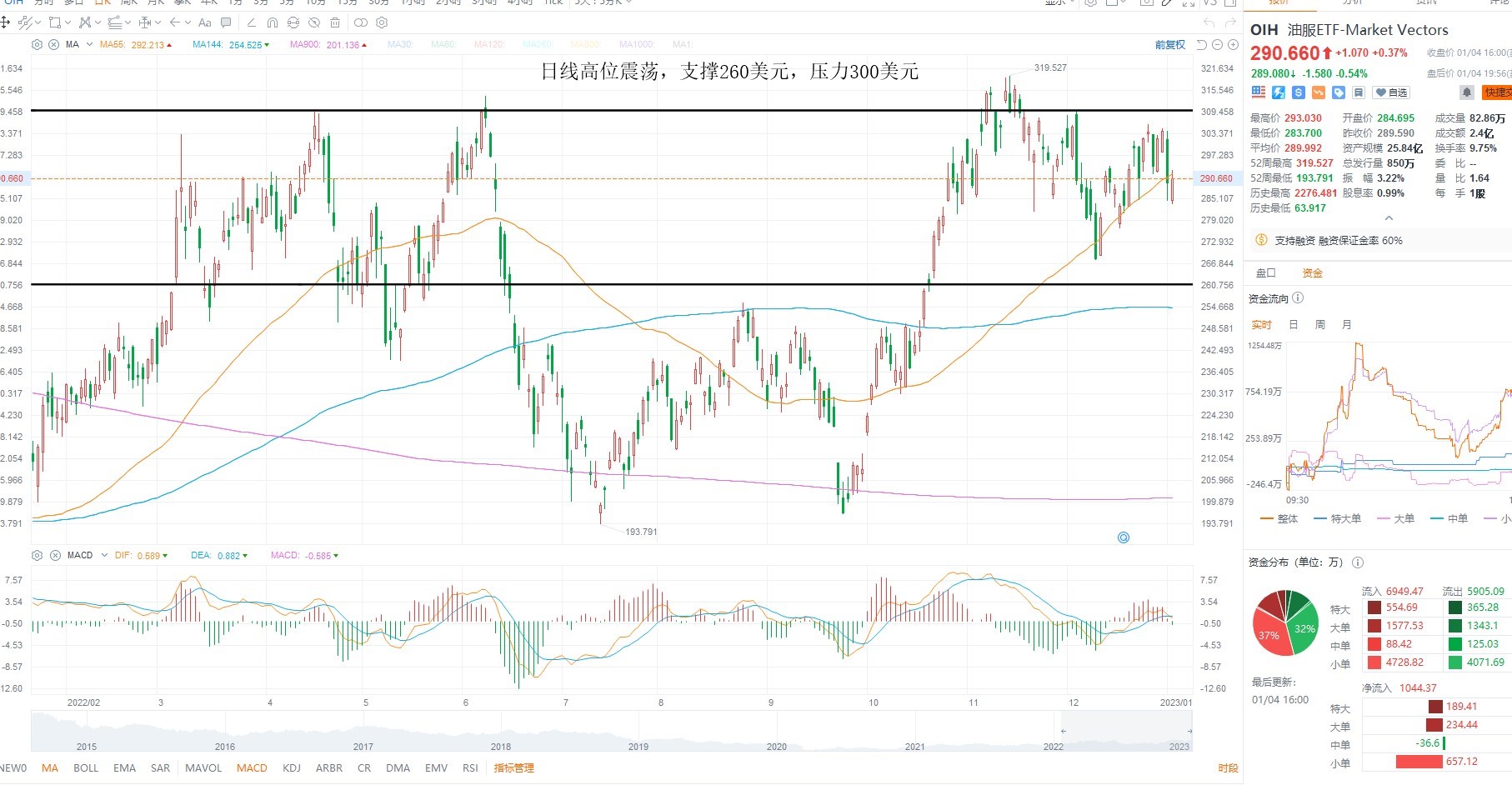Click the trash delete drawings icon
Image resolution: width=1512 pixels, height=785 pixels.
click(335, 22)
